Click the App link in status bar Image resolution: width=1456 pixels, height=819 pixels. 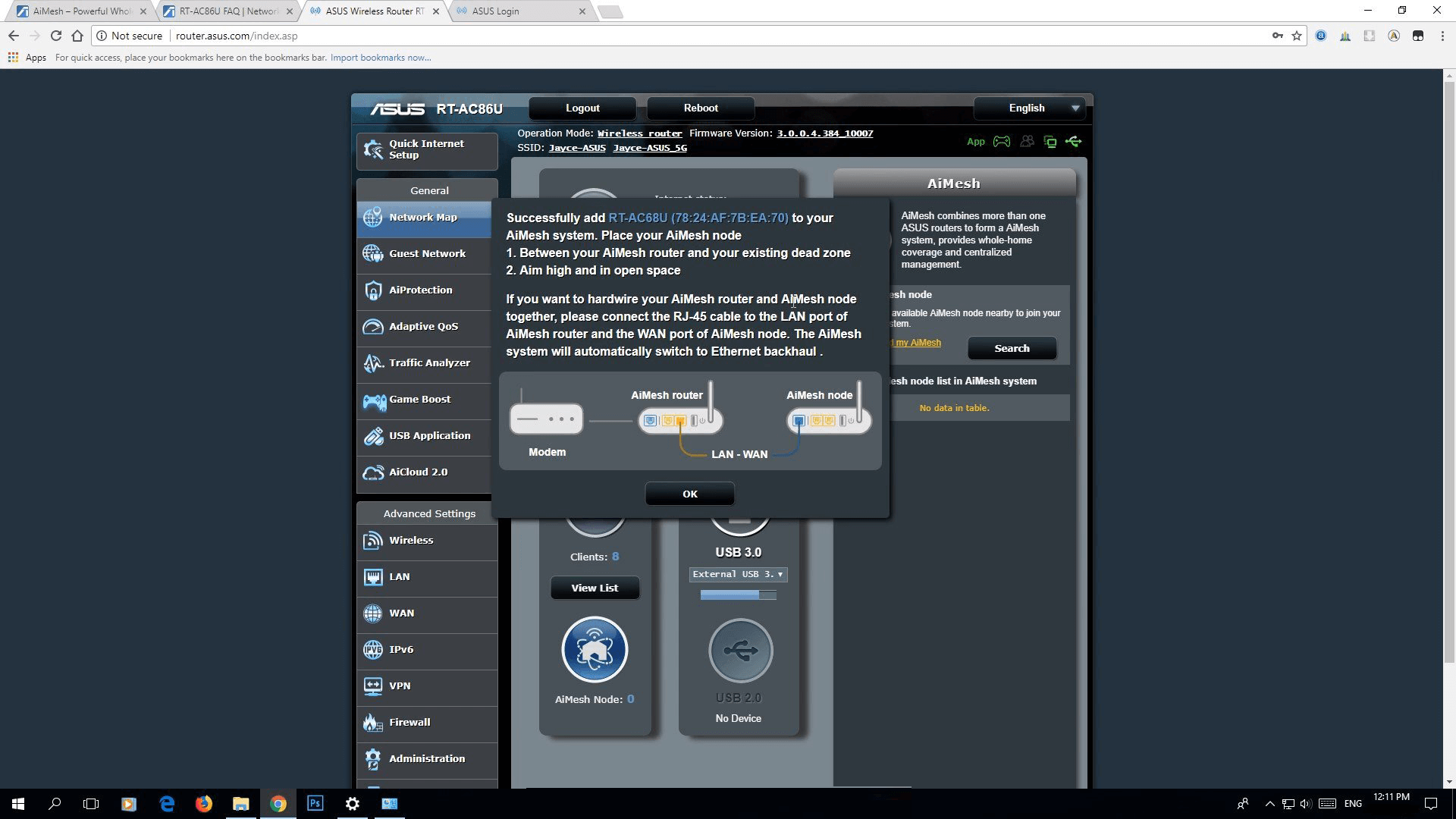975,142
